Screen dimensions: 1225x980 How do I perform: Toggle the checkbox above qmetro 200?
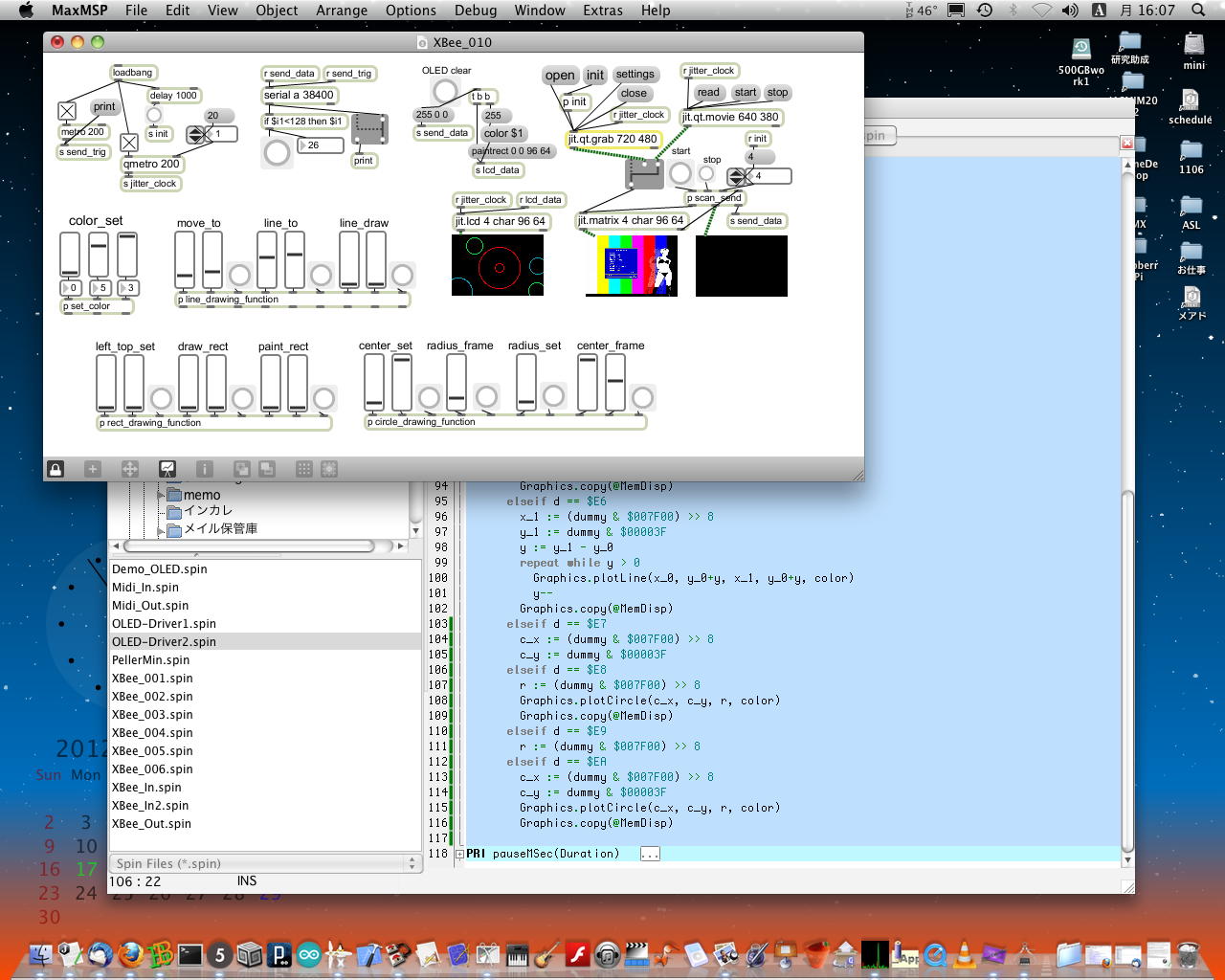pos(129,143)
